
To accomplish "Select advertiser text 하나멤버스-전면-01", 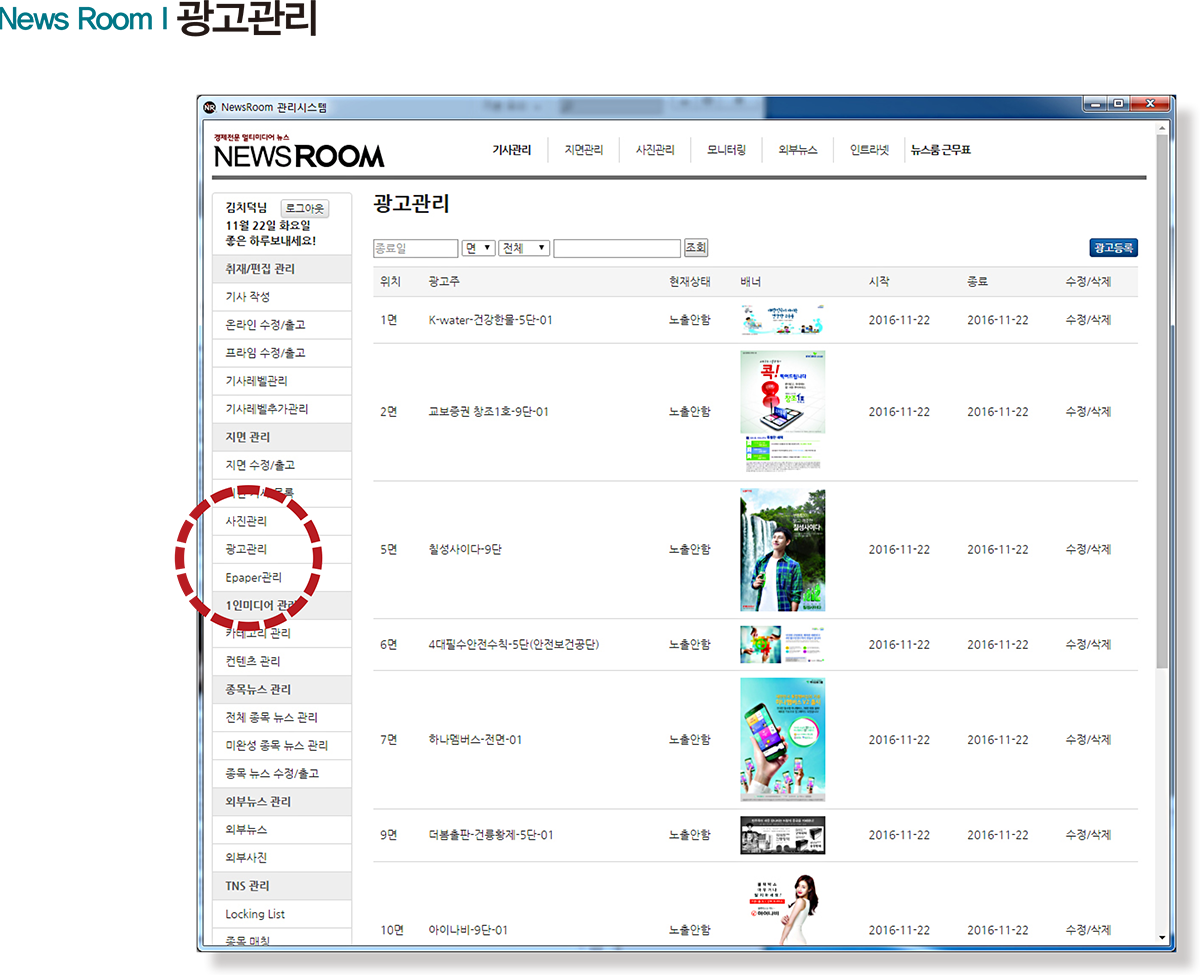I will (x=475, y=740).
